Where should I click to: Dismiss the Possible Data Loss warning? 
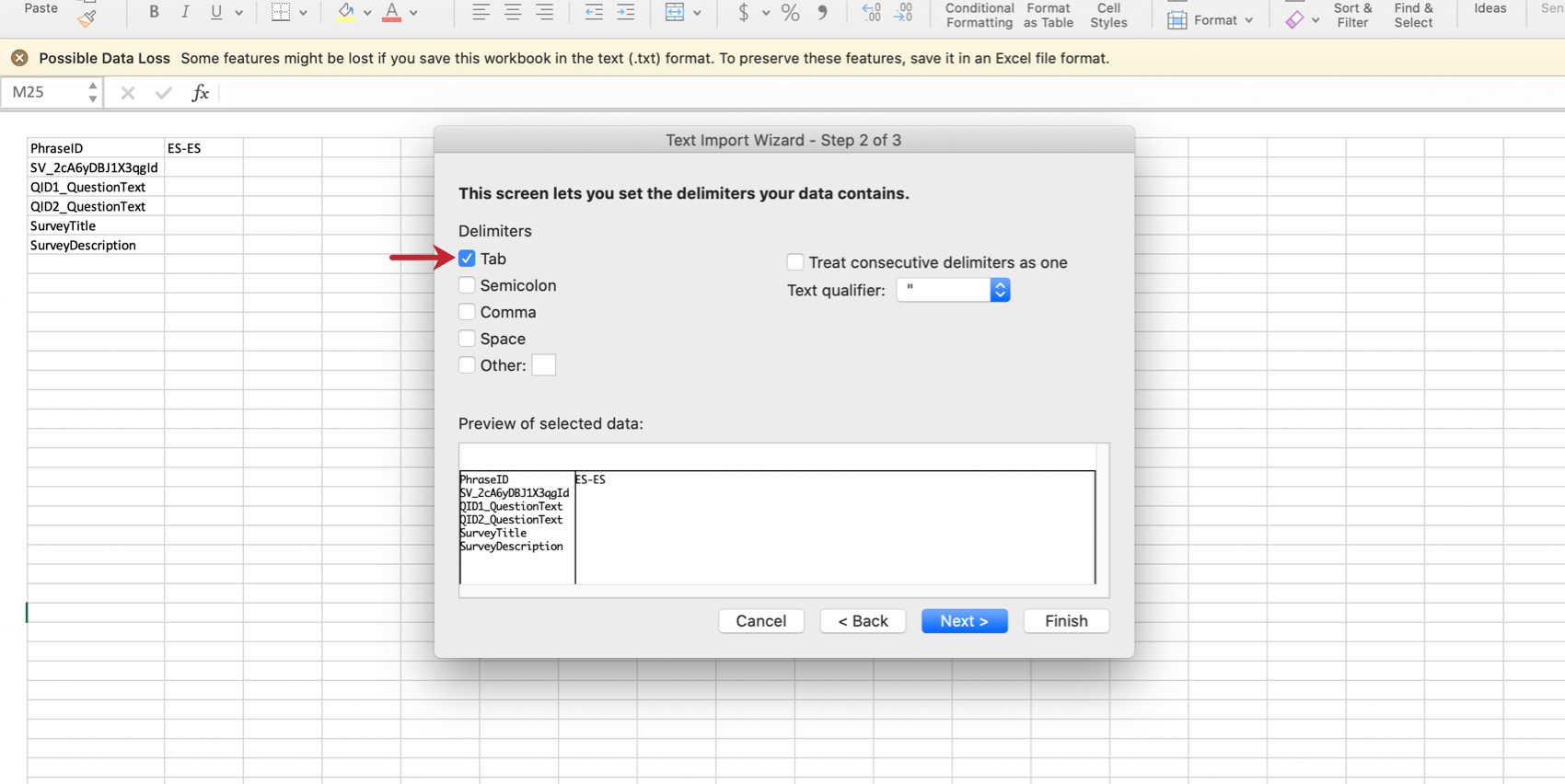[19, 58]
